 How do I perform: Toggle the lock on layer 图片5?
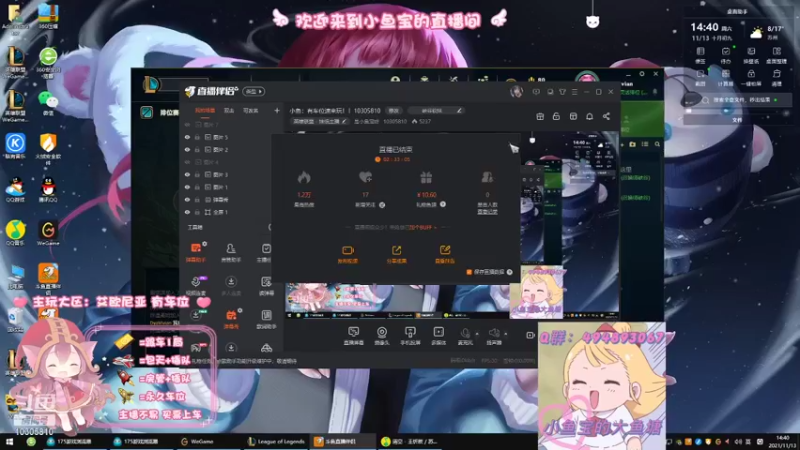(x=197, y=137)
